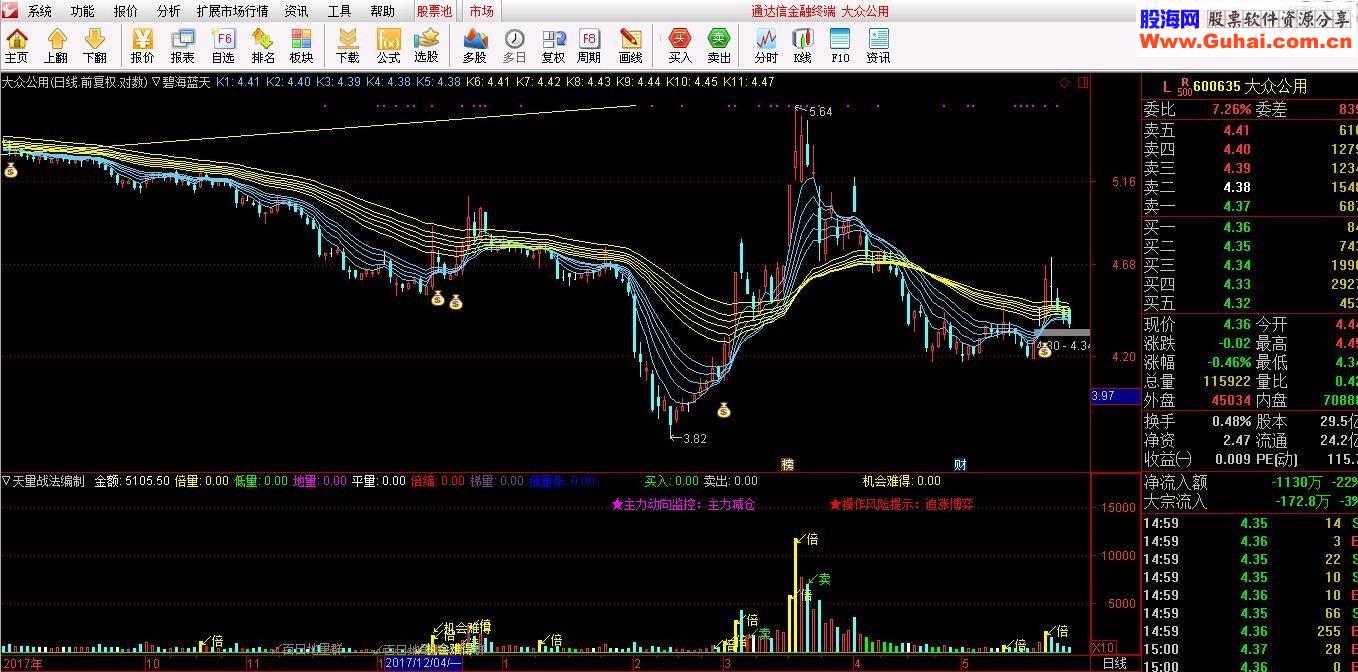Click the 换手 0.48% value
Viewport: 1358px width, 672px height.
tap(1231, 421)
